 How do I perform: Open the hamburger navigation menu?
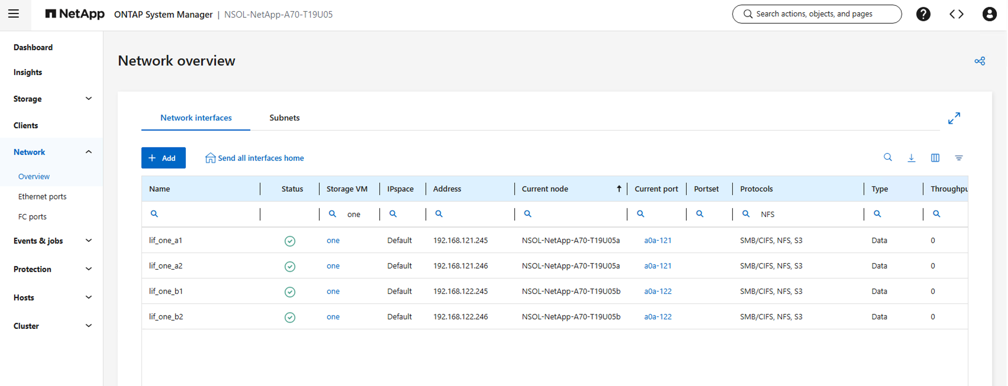pos(14,14)
